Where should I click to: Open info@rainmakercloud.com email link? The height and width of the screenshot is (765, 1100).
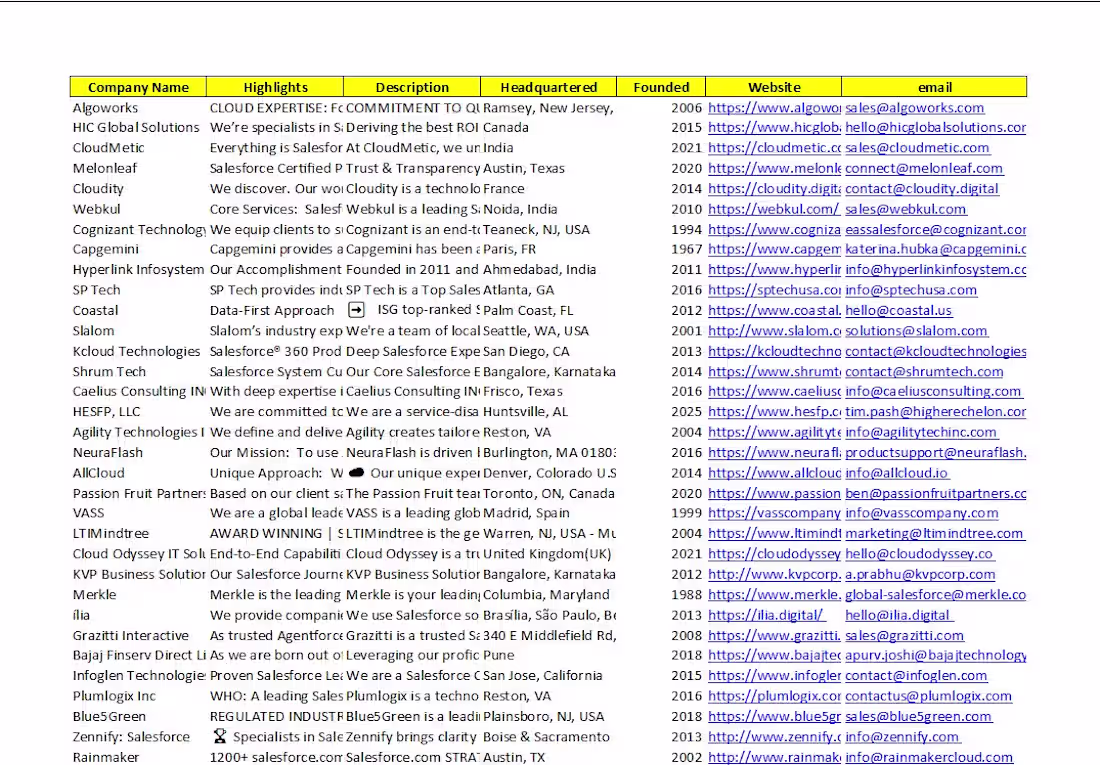929,757
